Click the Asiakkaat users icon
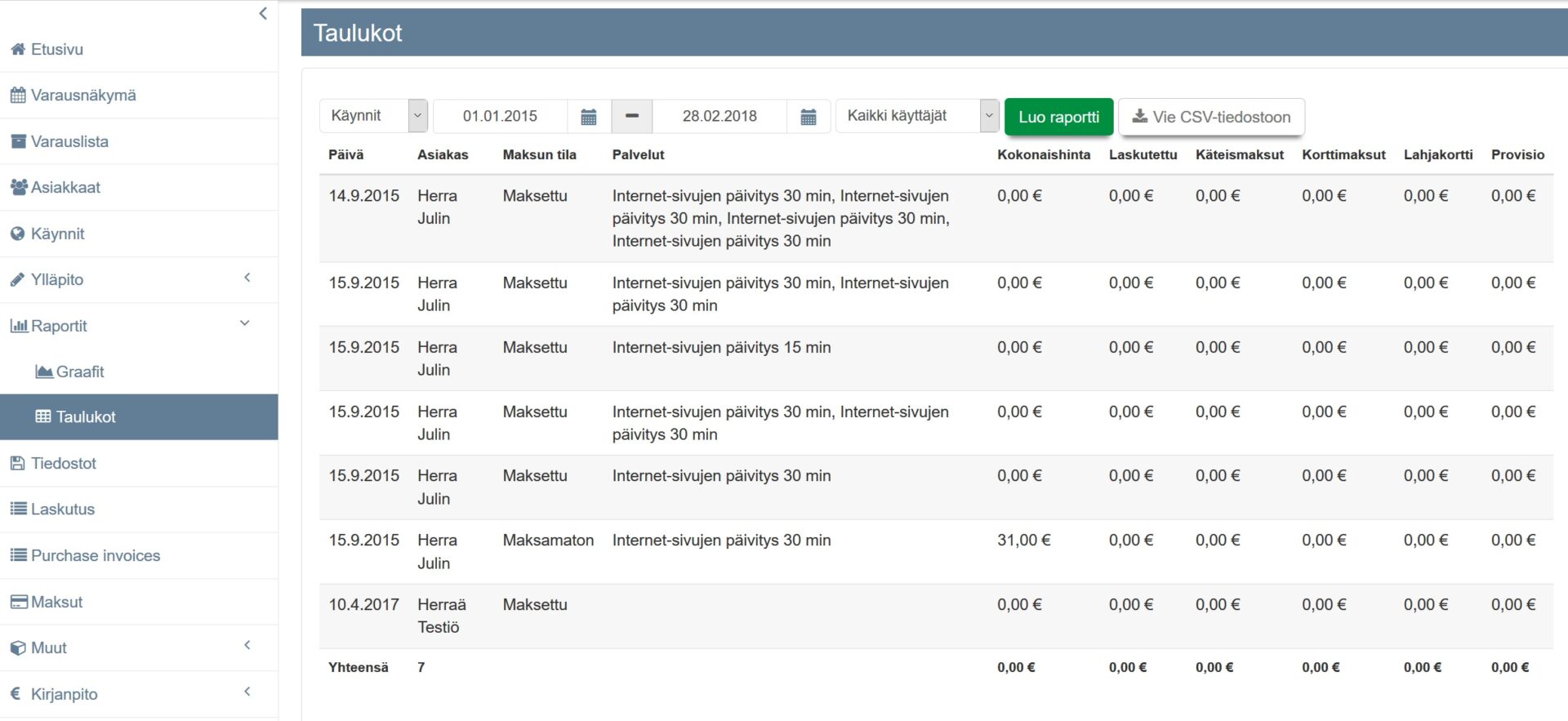The image size is (1568, 721). click(18, 188)
